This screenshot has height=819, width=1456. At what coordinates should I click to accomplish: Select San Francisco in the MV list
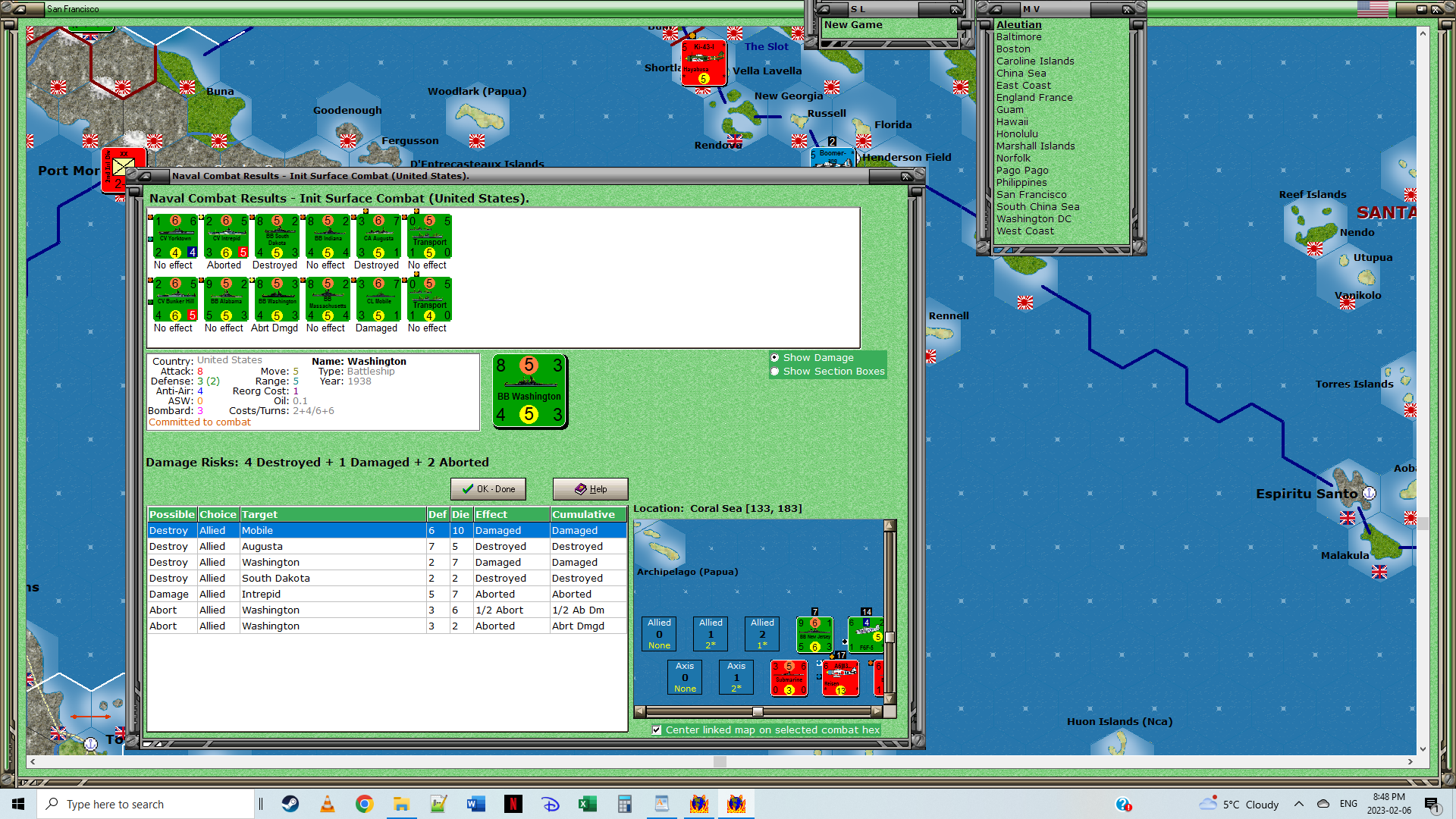[x=1031, y=194]
